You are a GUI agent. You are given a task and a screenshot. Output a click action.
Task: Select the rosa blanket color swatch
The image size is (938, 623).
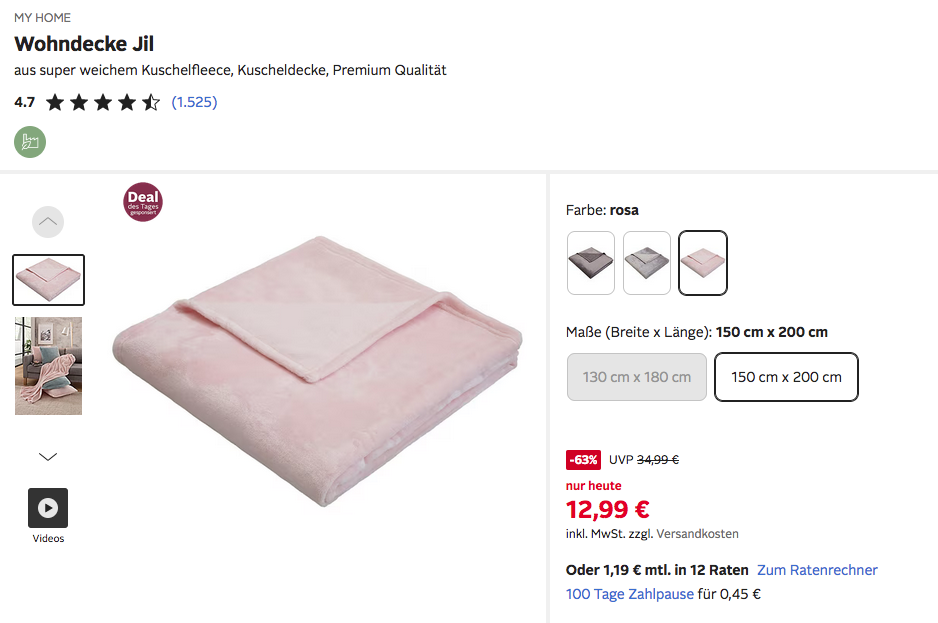(x=703, y=263)
